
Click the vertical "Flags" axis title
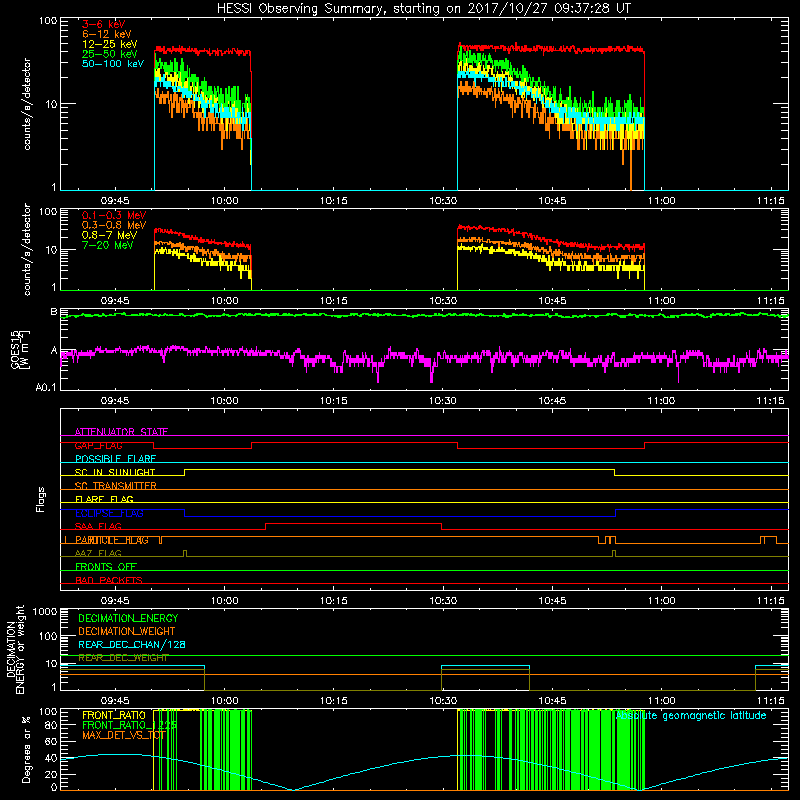click(x=40, y=499)
